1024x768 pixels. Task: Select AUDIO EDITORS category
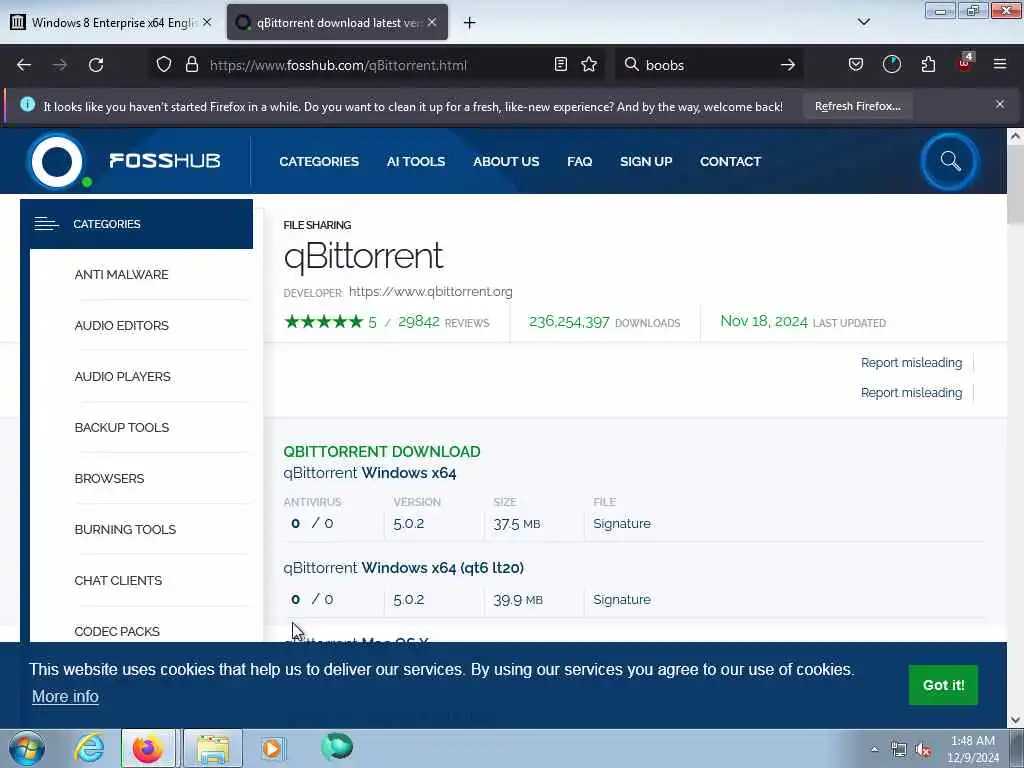[121, 325]
